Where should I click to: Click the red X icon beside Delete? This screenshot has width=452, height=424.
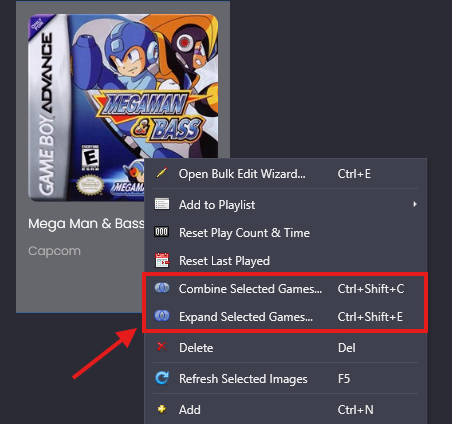coord(162,347)
